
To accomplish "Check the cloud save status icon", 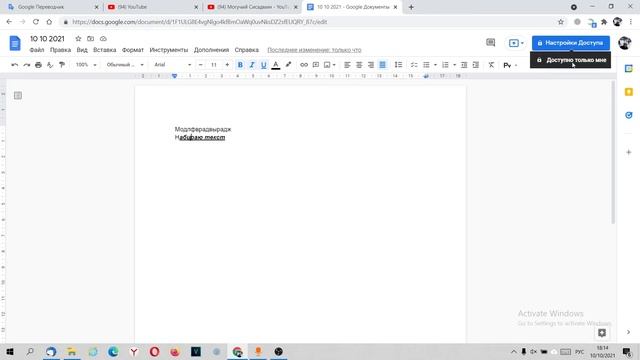I will [x=103, y=39].
